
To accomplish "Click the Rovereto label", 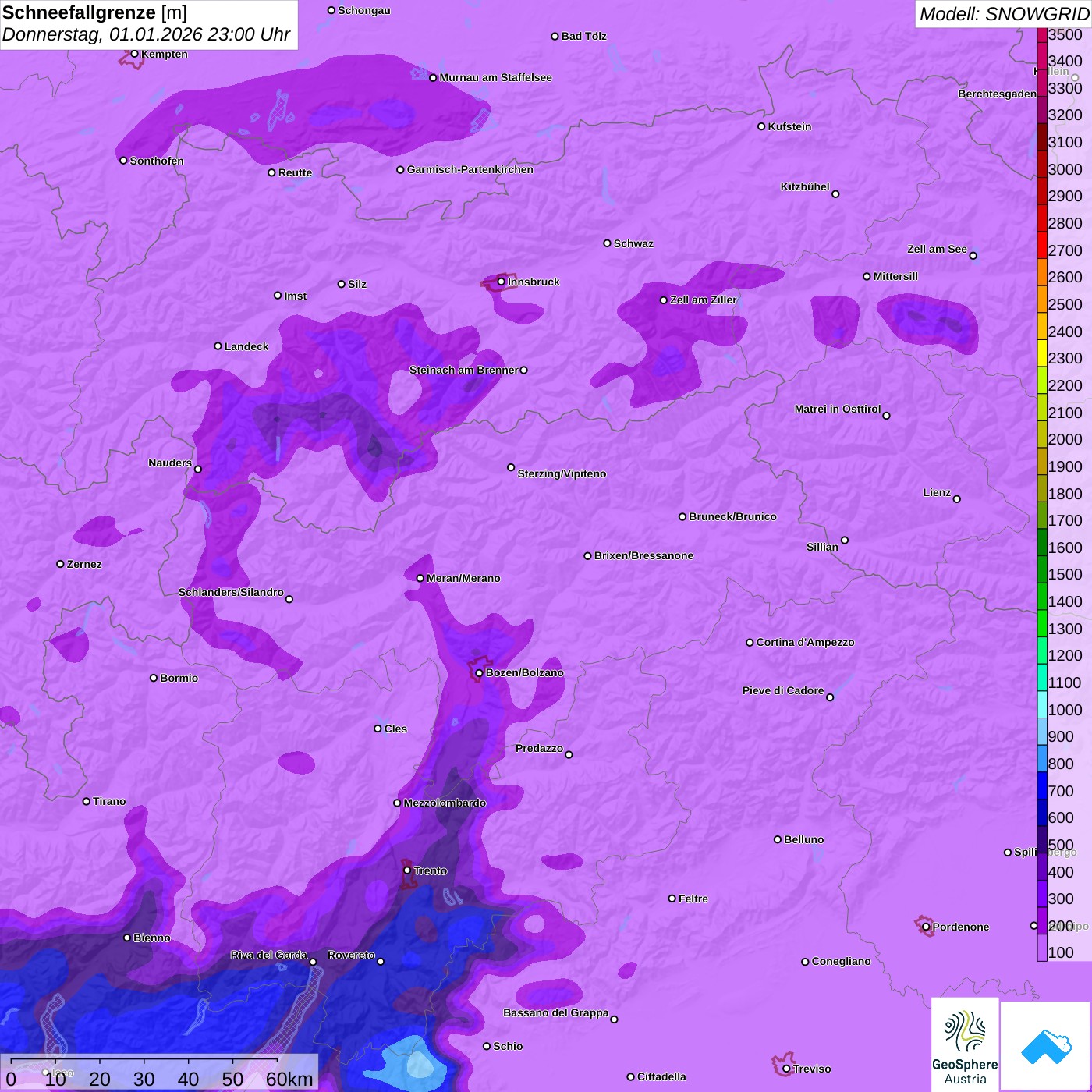I will click(351, 955).
